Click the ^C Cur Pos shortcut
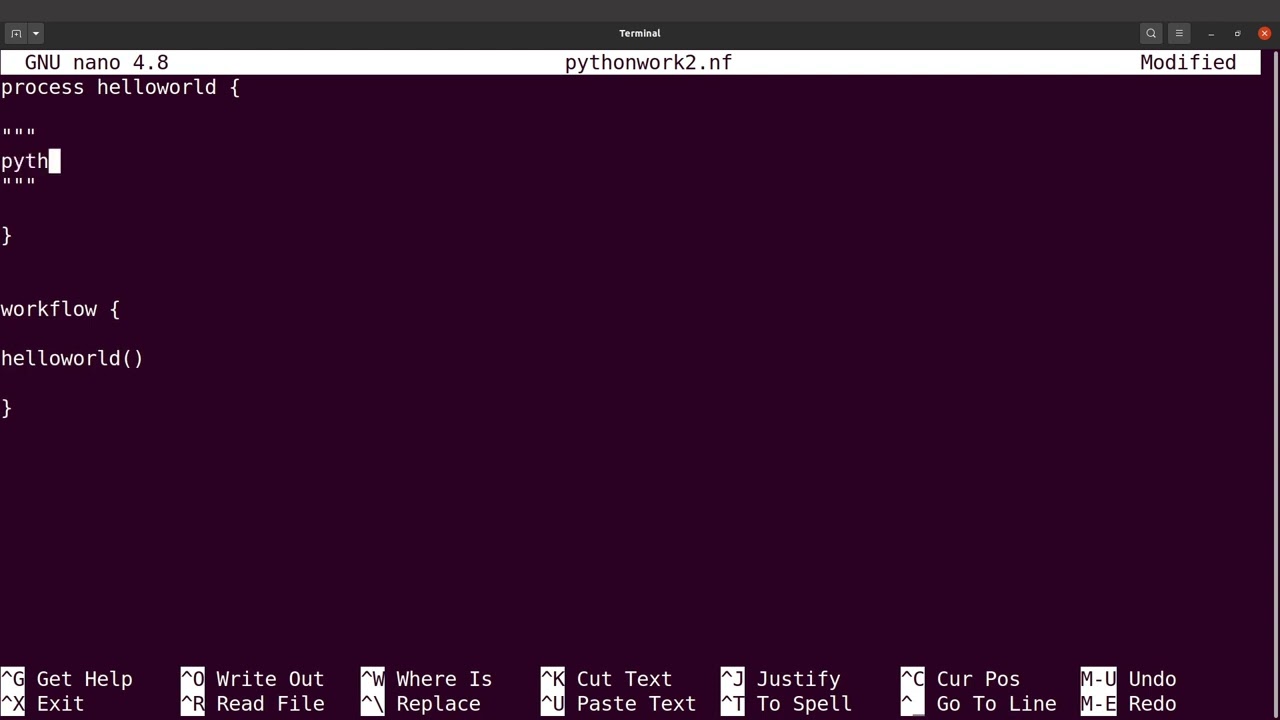The width and height of the screenshot is (1280, 720). 960,679
